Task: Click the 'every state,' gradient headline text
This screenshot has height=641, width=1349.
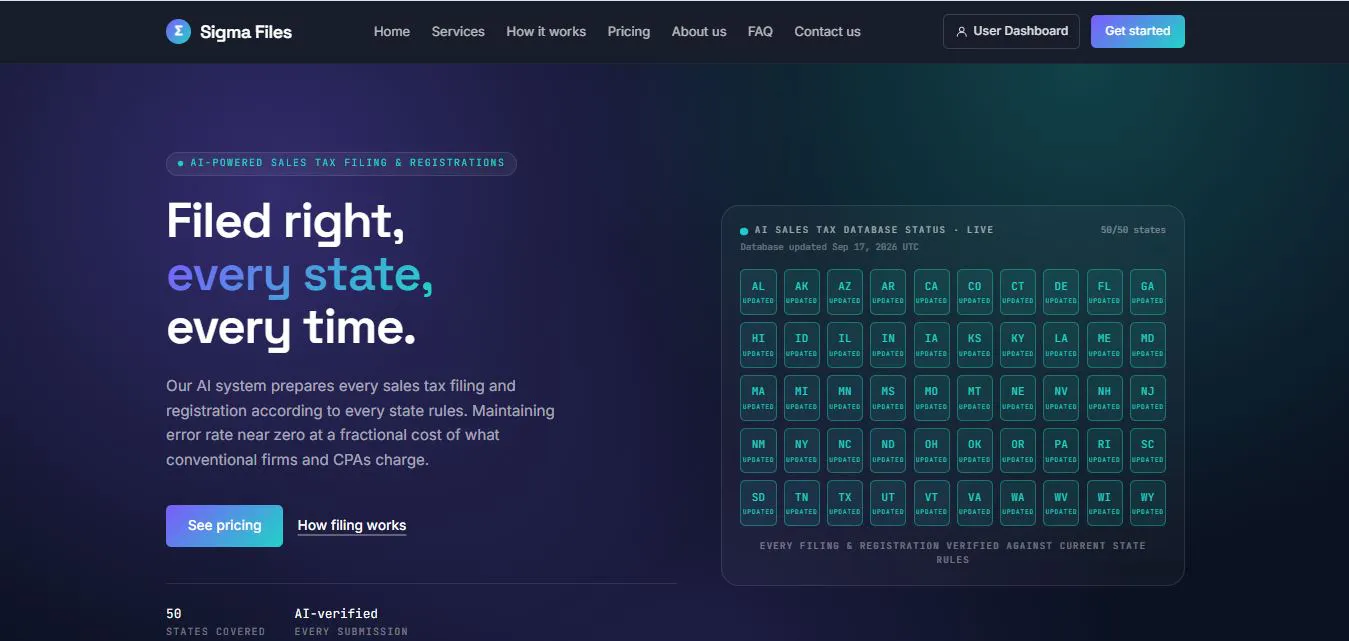Action: tap(300, 275)
